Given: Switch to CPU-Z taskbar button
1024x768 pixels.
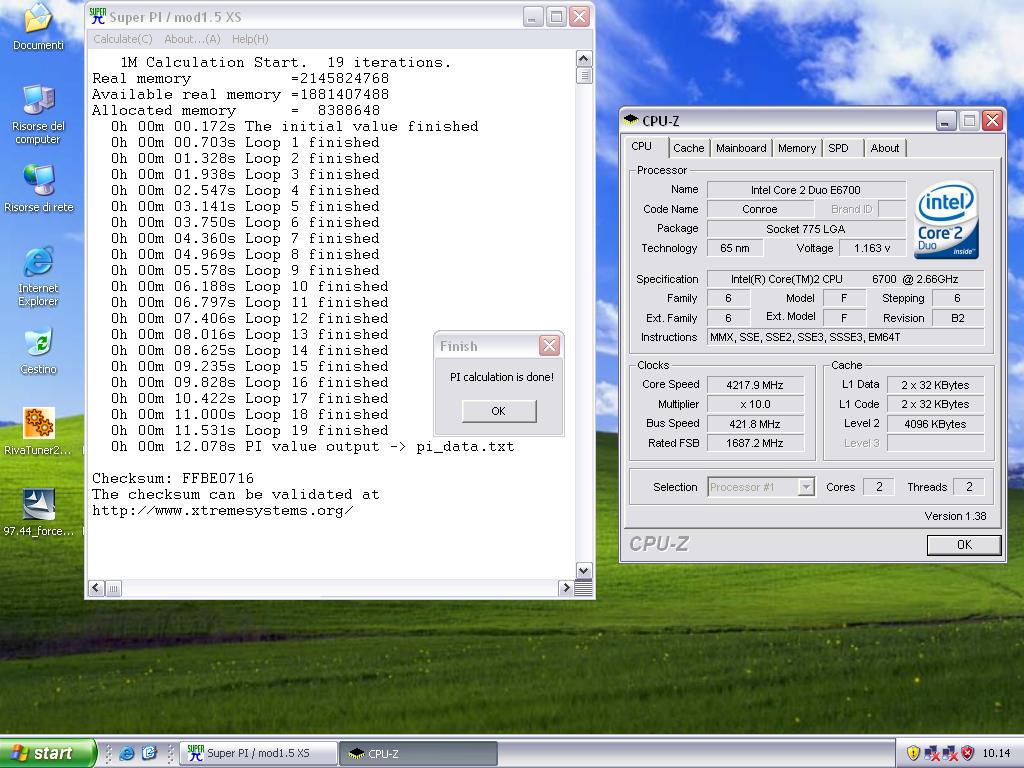Looking at the screenshot, I should point(419,753).
